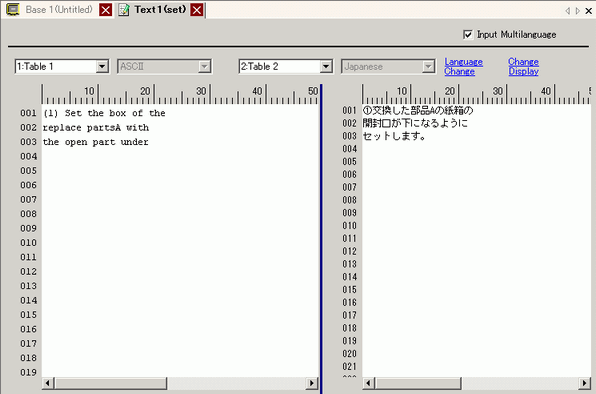596x394 pixels.
Task: Close the Text 1 (set) tab
Action: (x=197, y=10)
